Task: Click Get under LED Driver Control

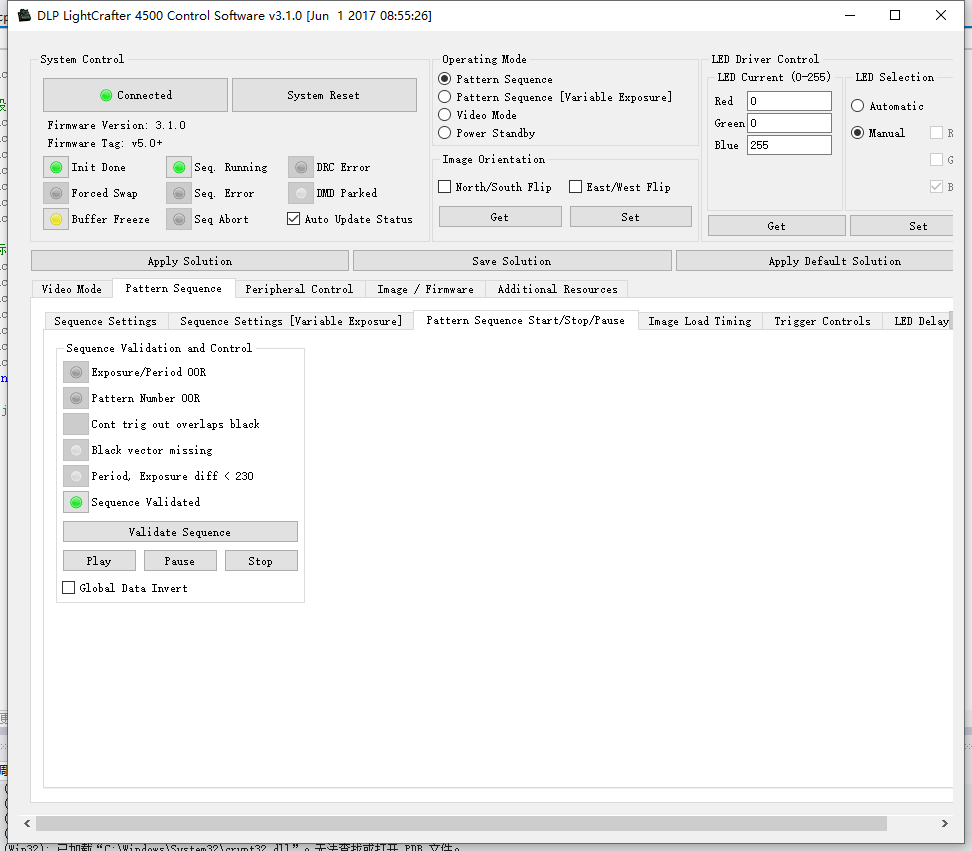Action: click(777, 226)
